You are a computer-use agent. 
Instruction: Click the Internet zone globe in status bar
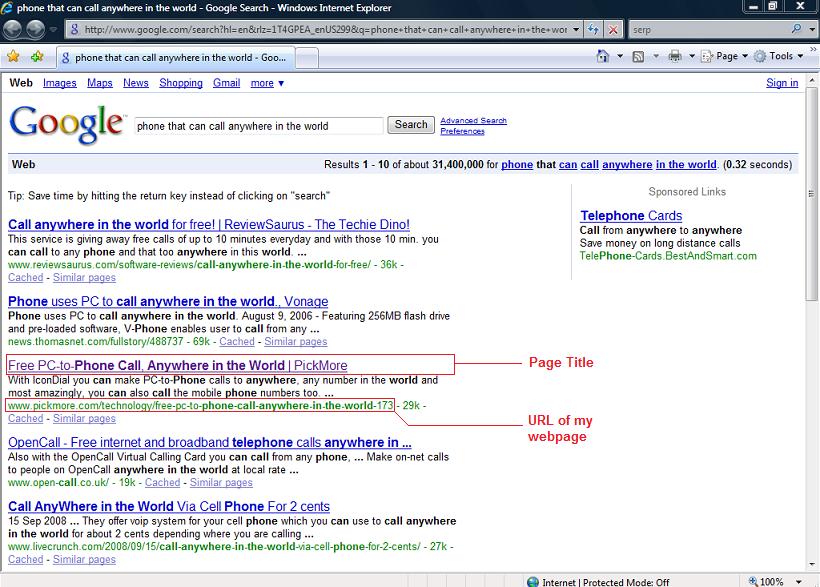533,582
